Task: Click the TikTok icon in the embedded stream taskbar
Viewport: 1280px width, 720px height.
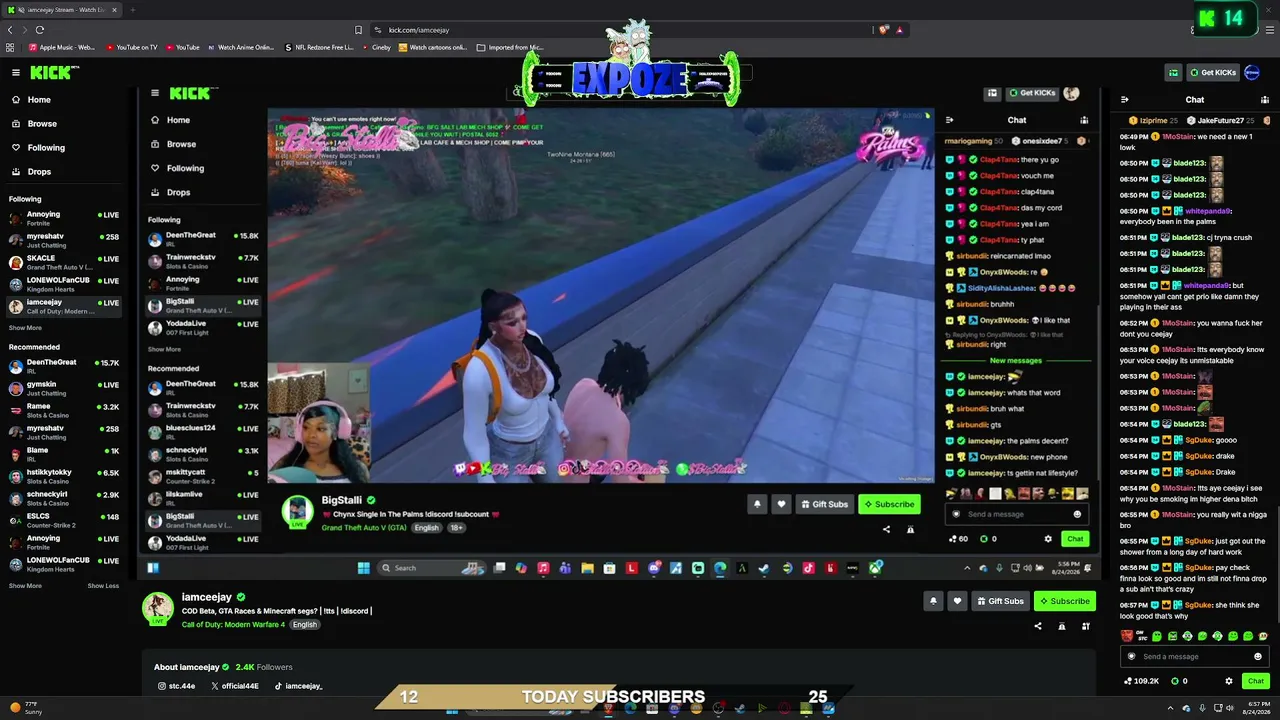Action: point(808,568)
